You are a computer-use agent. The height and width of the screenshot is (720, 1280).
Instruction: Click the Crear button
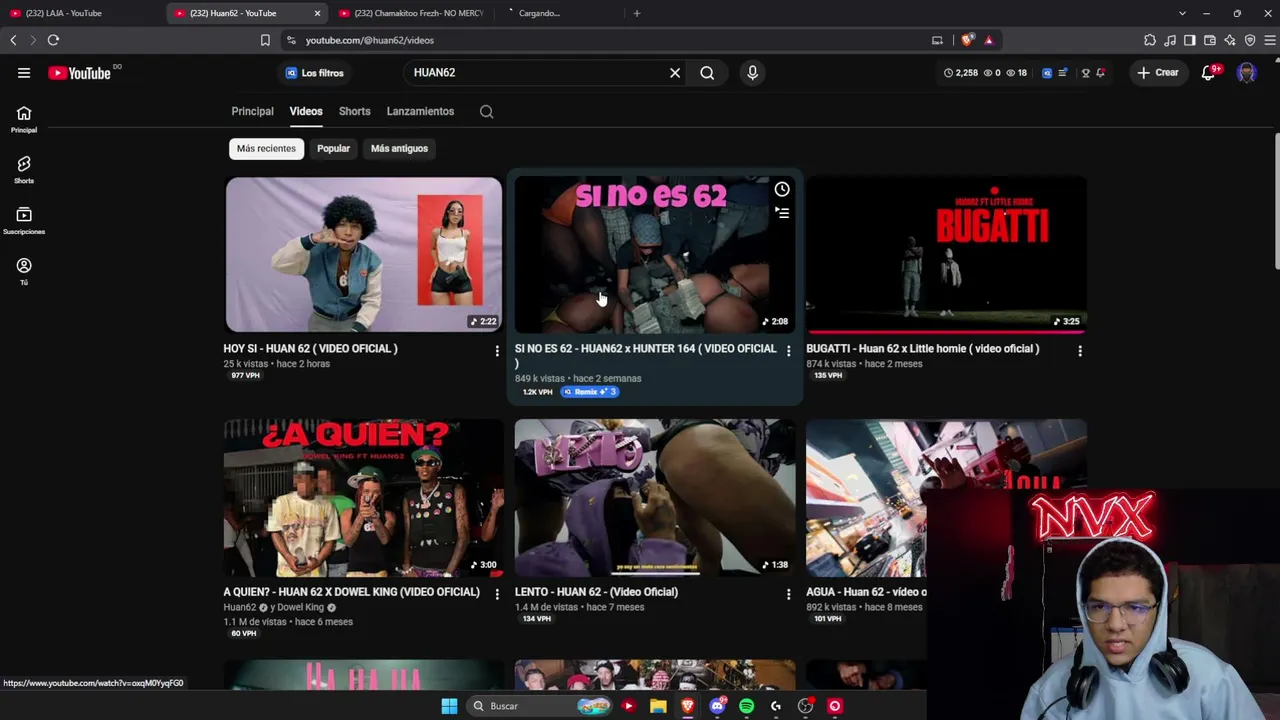[x=1158, y=73]
